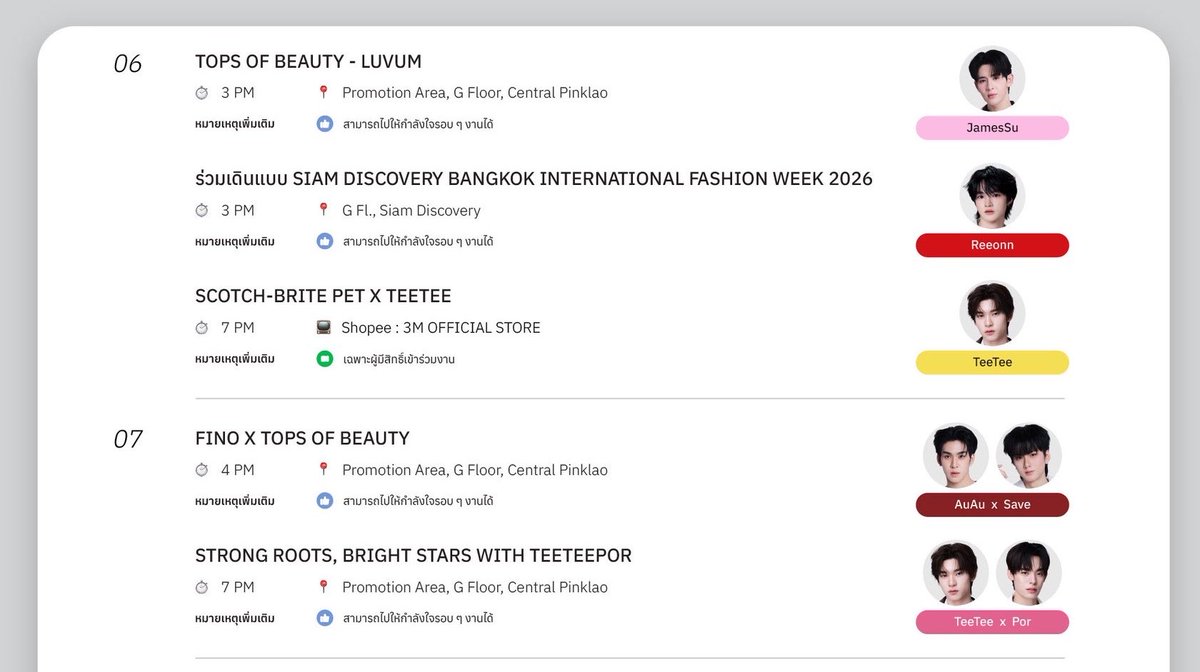
Task: Click the location pin for the LUVUM event venue
Action: click(x=323, y=93)
